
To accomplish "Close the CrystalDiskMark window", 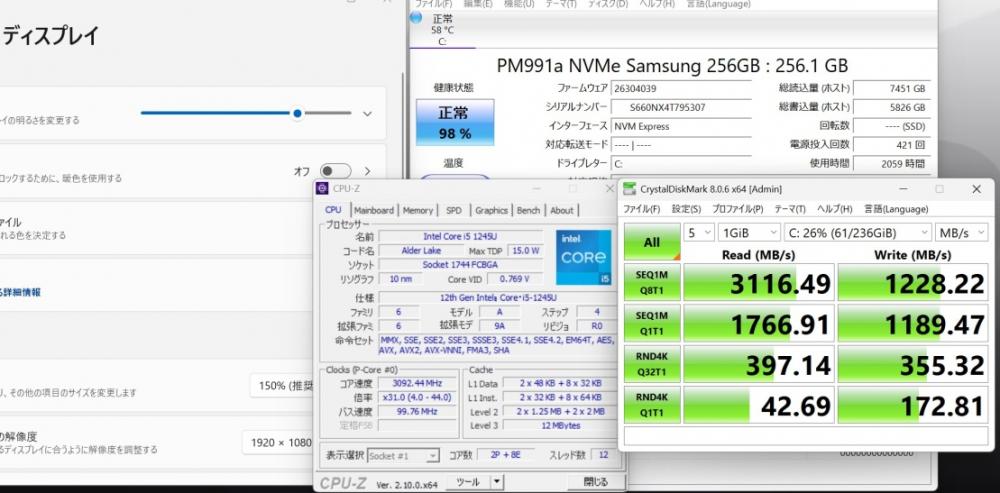I will pos(976,189).
